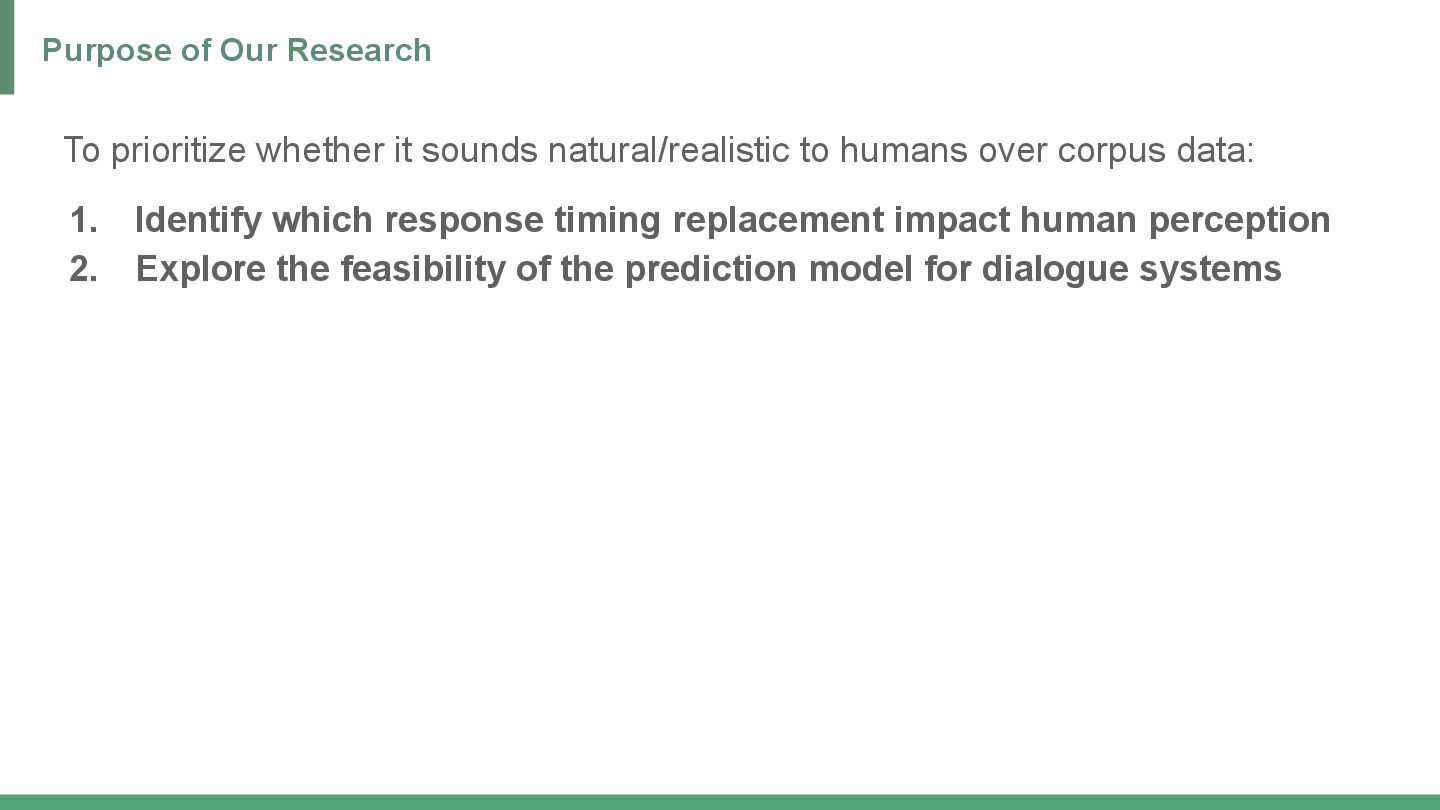Image resolution: width=1440 pixels, height=810 pixels.
Task: Click the word "replacement" in first item
Action: coord(778,220)
